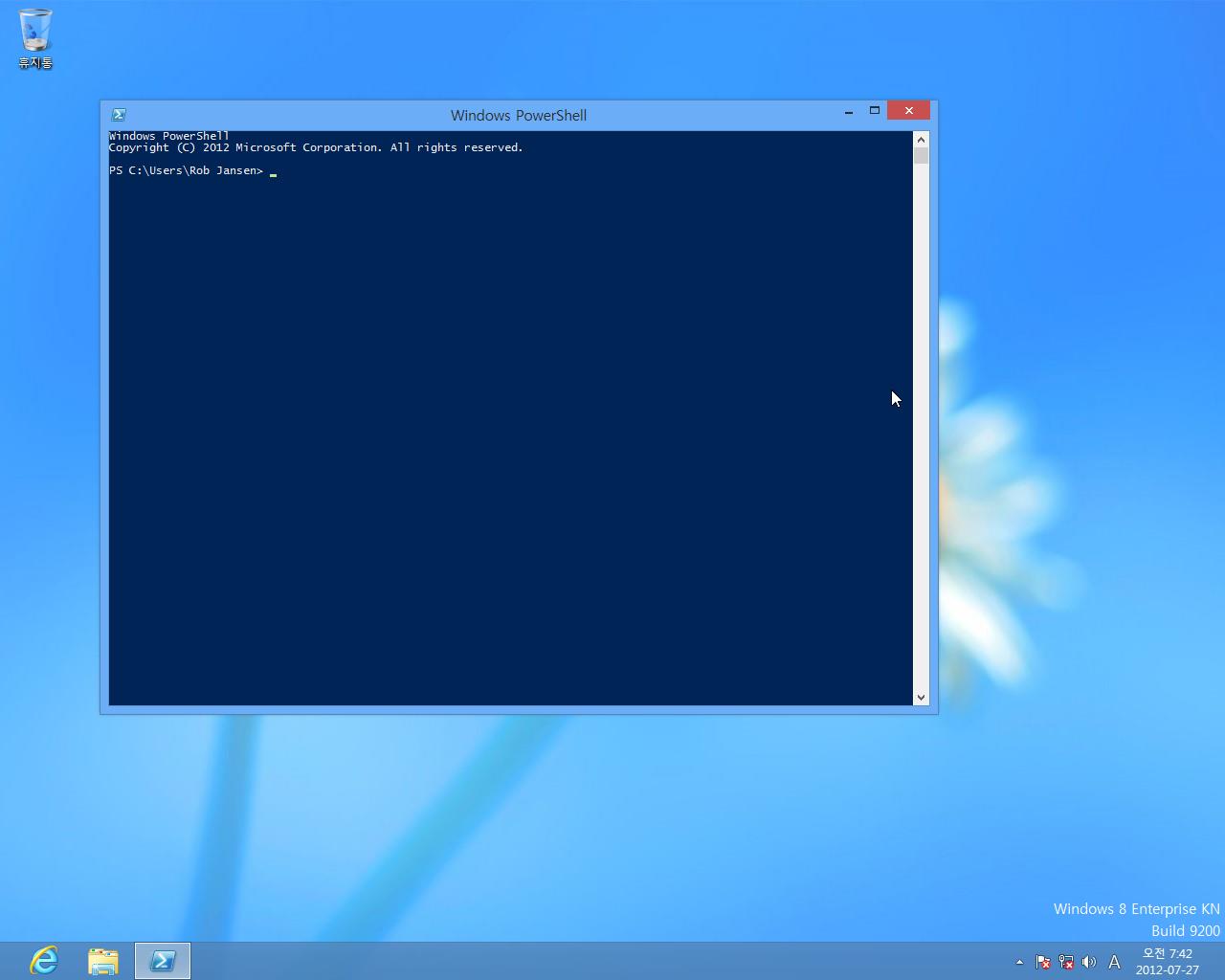Click the Copyright (C) 2012 Microsoft Corporation line
The height and width of the screenshot is (980, 1225).
click(x=316, y=147)
